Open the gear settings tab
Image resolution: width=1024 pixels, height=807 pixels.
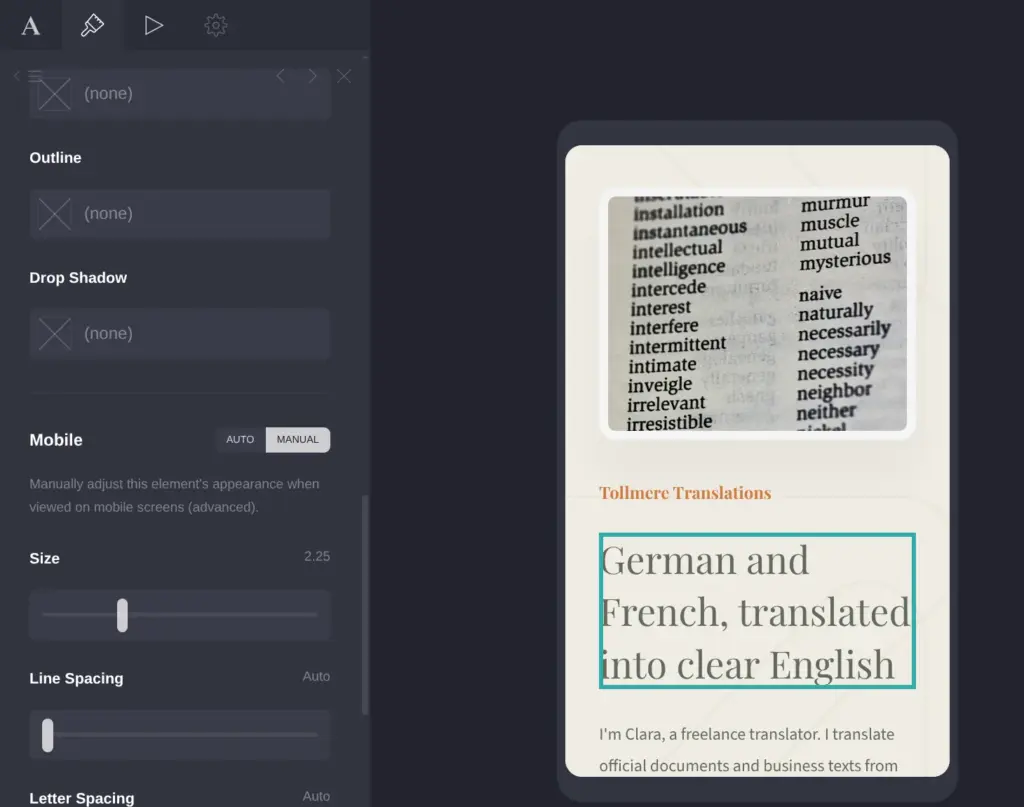point(216,25)
